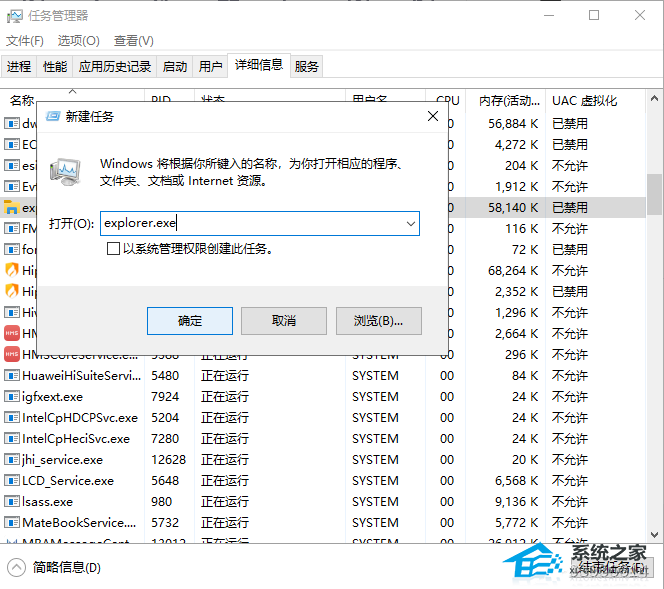The width and height of the screenshot is (664, 589).
Task: Select the 详细信息 tab
Action: pos(259,65)
